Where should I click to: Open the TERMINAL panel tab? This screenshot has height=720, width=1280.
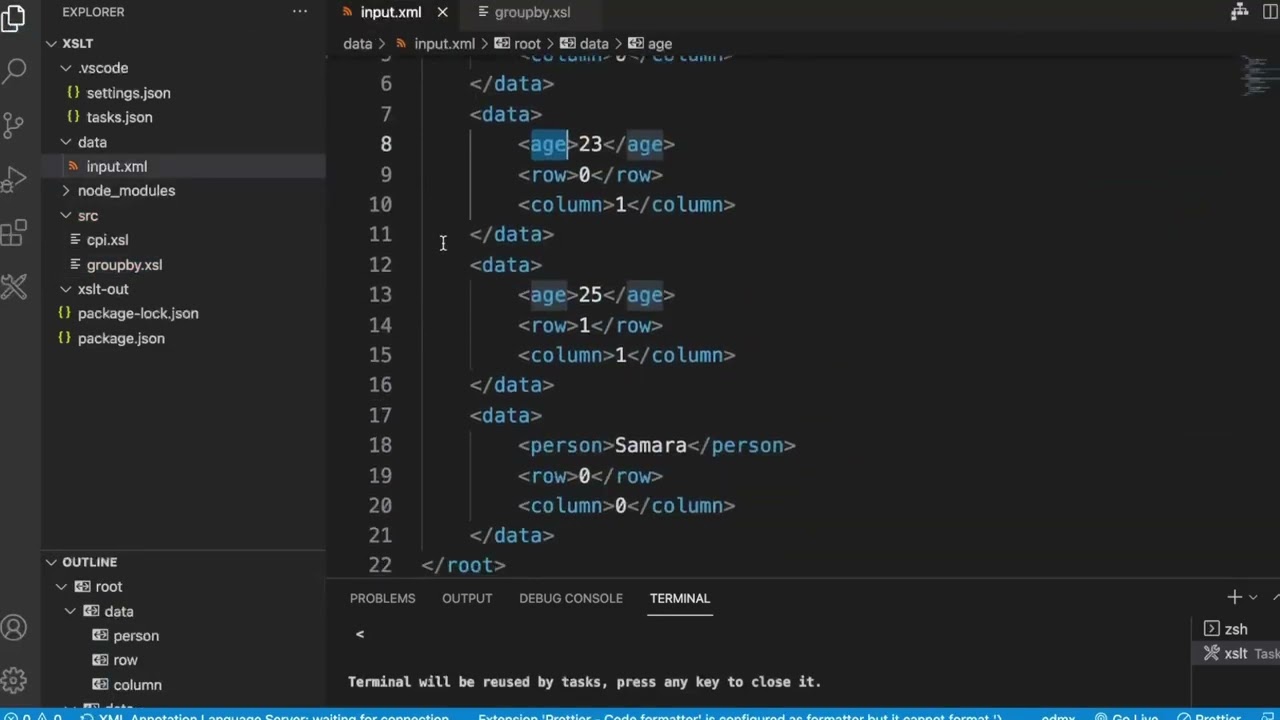click(679, 598)
